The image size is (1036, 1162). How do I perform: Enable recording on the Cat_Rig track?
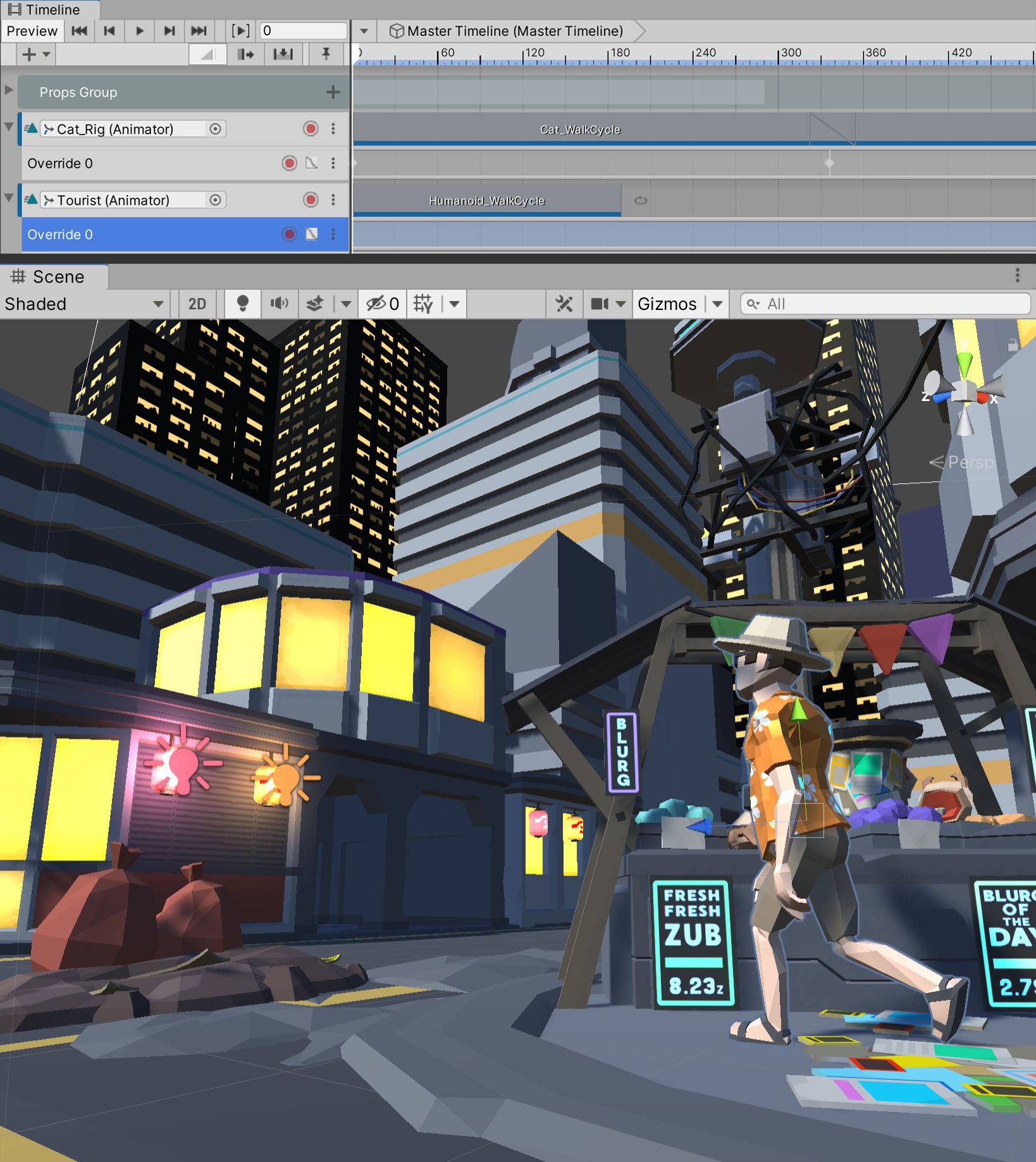pyautogui.click(x=311, y=129)
